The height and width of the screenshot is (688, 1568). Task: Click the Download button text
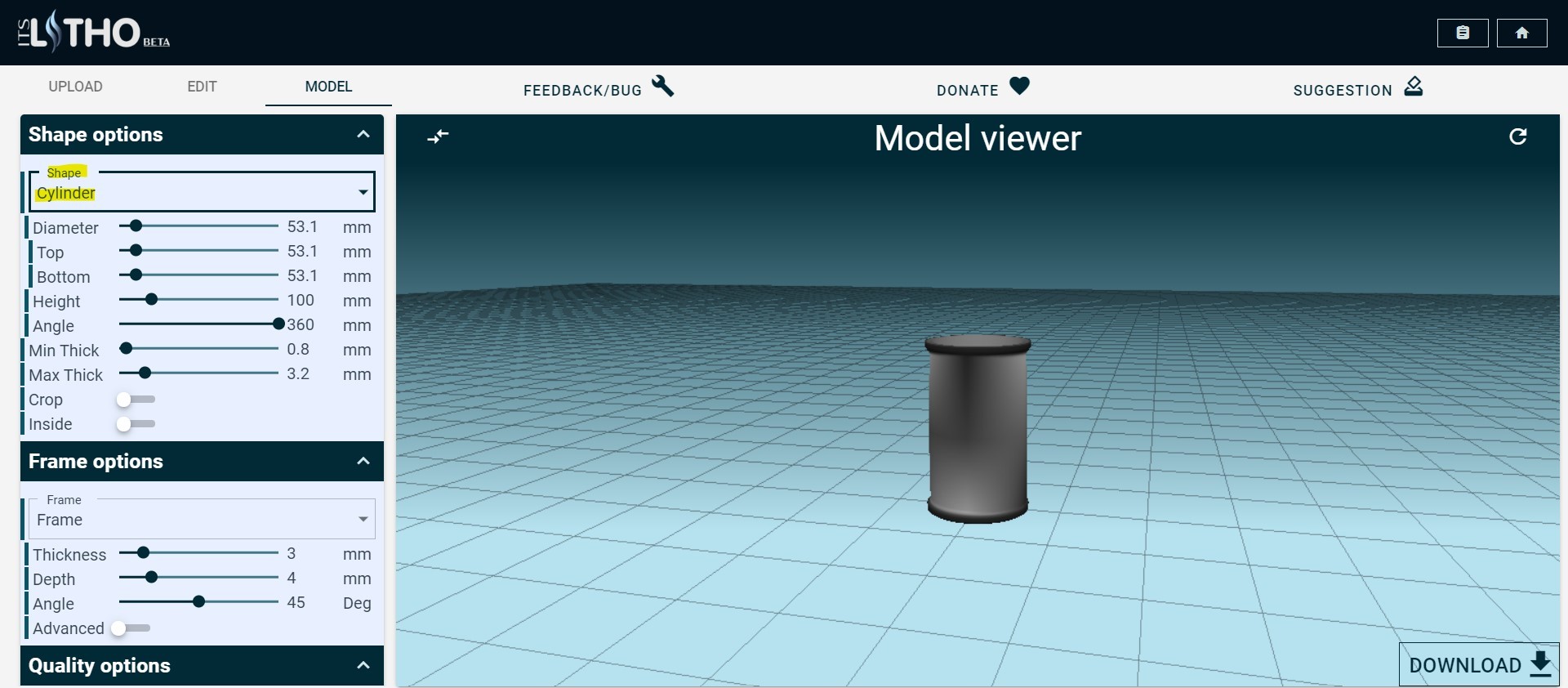(x=1465, y=665)
